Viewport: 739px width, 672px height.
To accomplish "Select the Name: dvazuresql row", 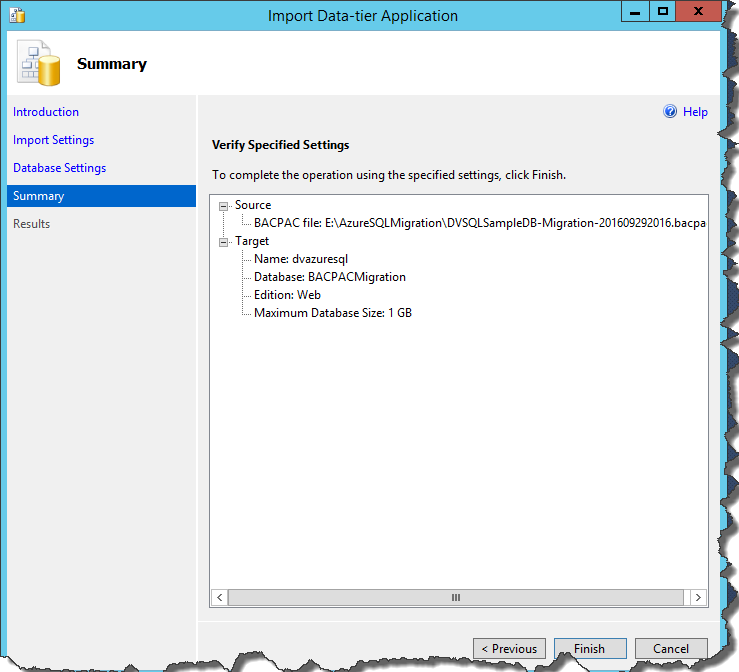I will pos(301,259).
